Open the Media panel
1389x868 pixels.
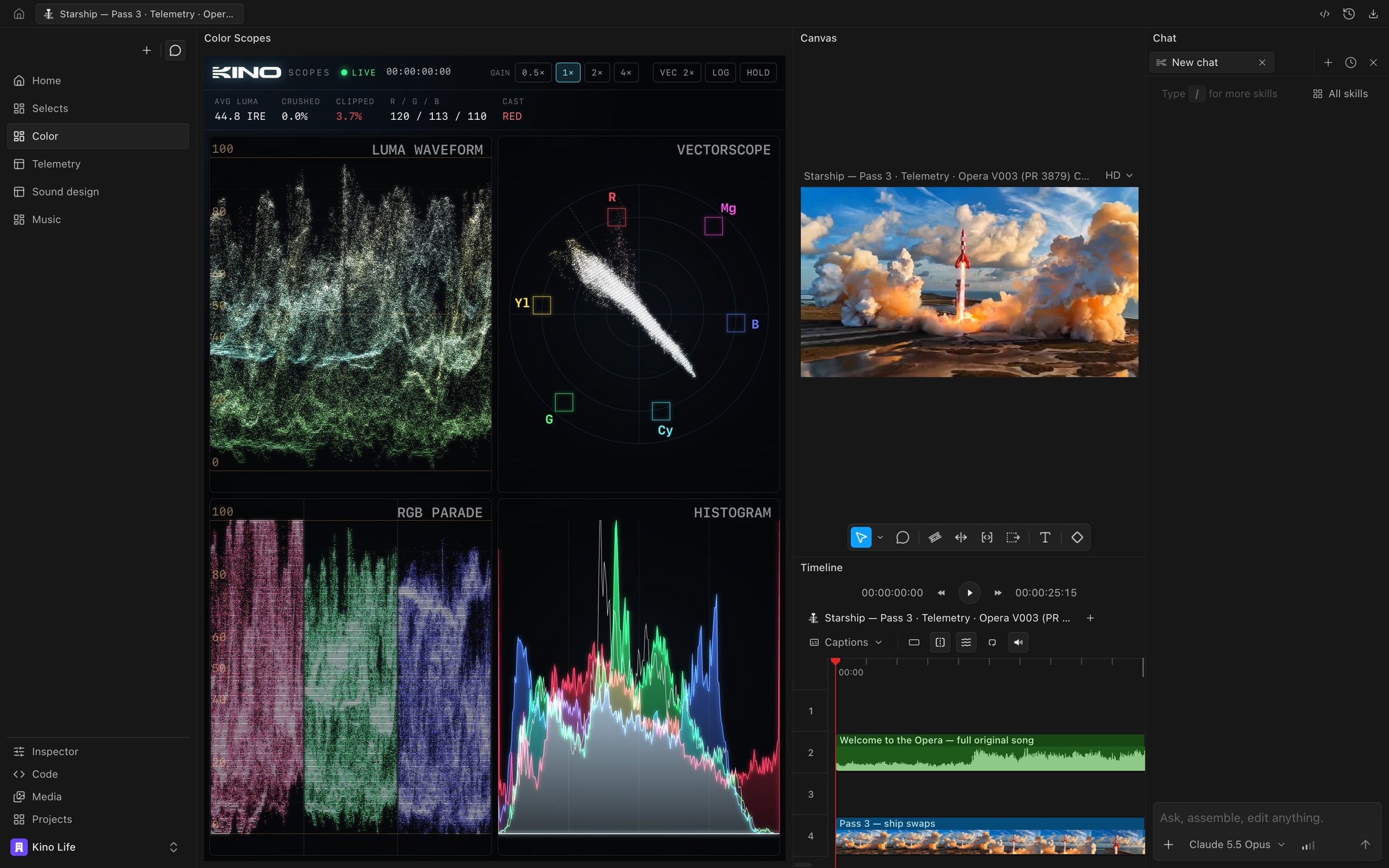pos(98,796)
